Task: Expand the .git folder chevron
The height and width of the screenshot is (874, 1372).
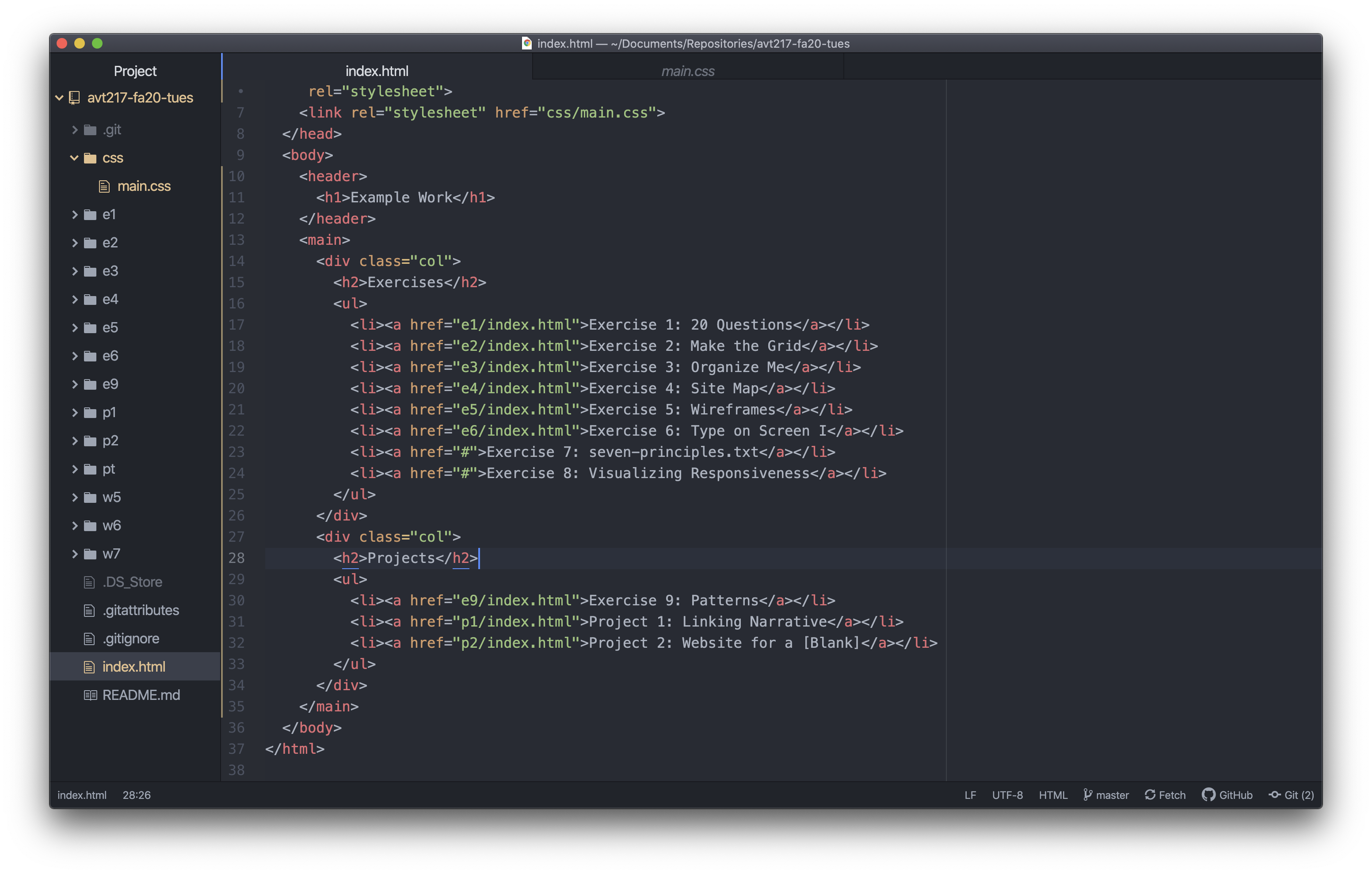Action: [75, 130]
